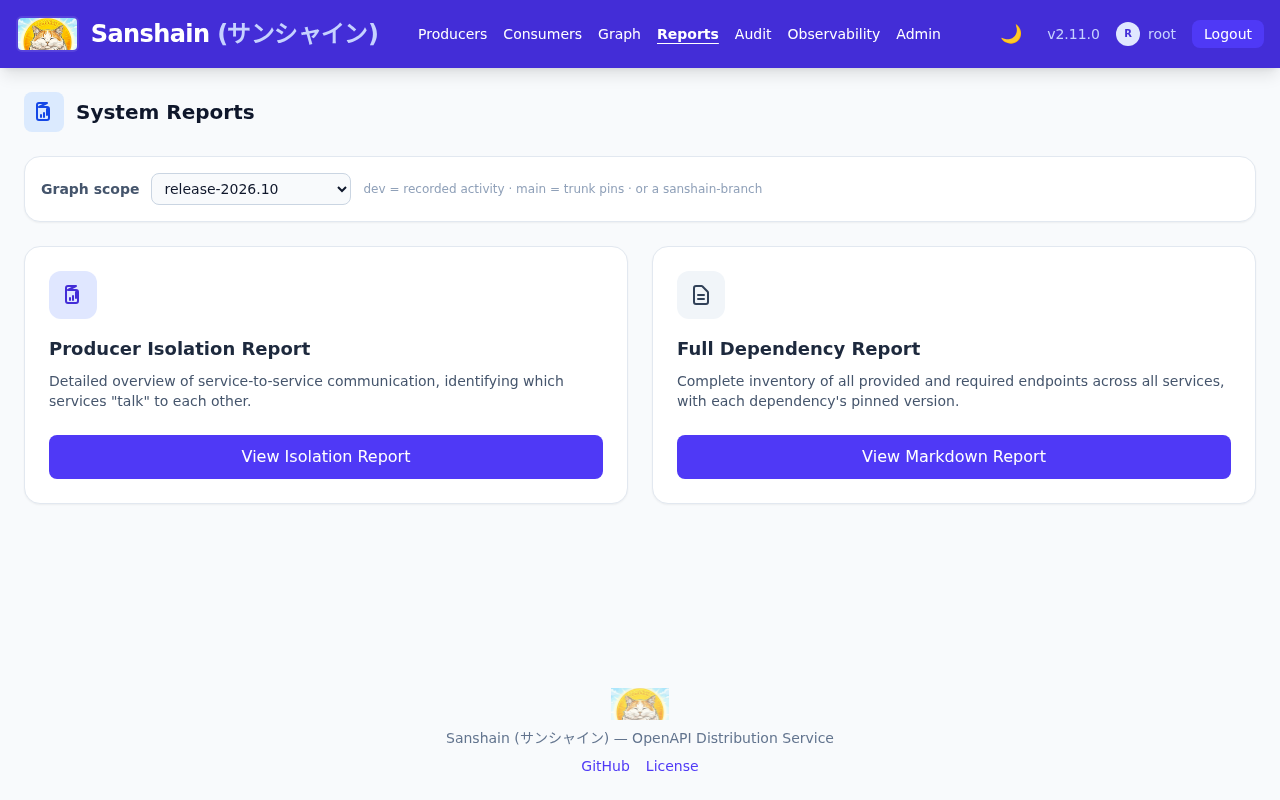1280x800 pixels.
Task: Navigate to the Graph page
Action: 619,34
